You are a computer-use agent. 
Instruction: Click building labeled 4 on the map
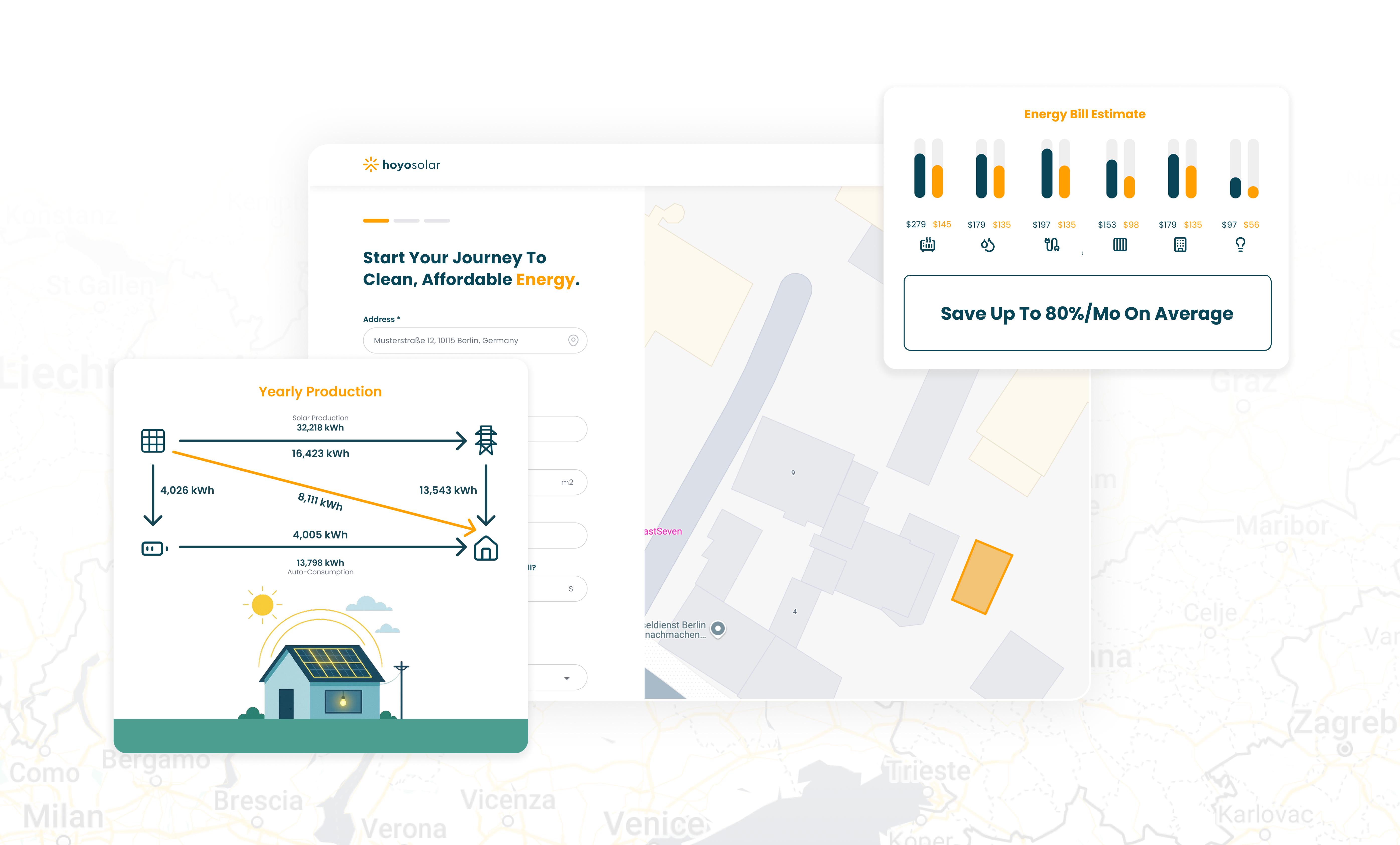pyautogui.click(x=795, y=612)
